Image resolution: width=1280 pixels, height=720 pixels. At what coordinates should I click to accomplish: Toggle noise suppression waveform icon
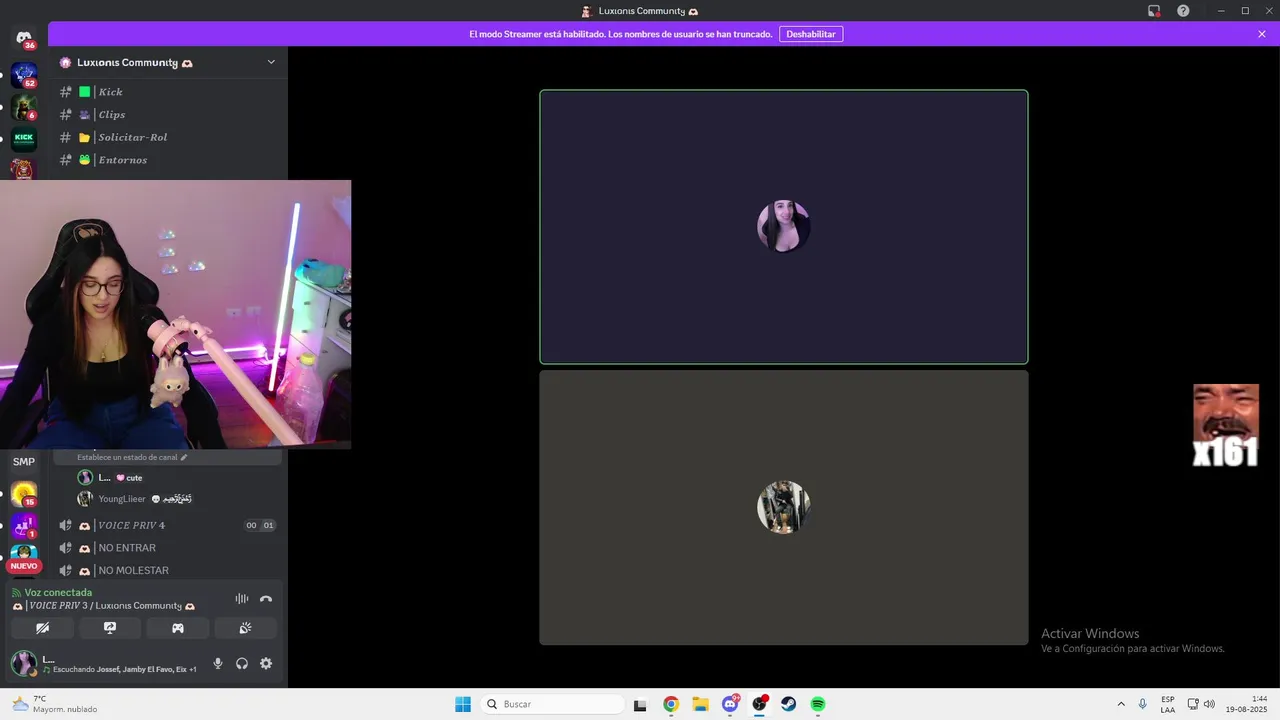click(x=241, y=599)
